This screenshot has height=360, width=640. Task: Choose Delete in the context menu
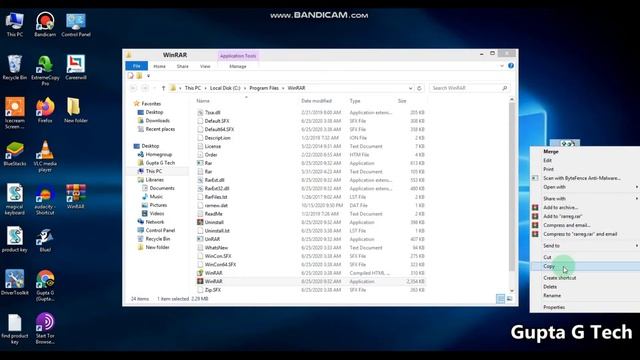(x=584, y=287)
